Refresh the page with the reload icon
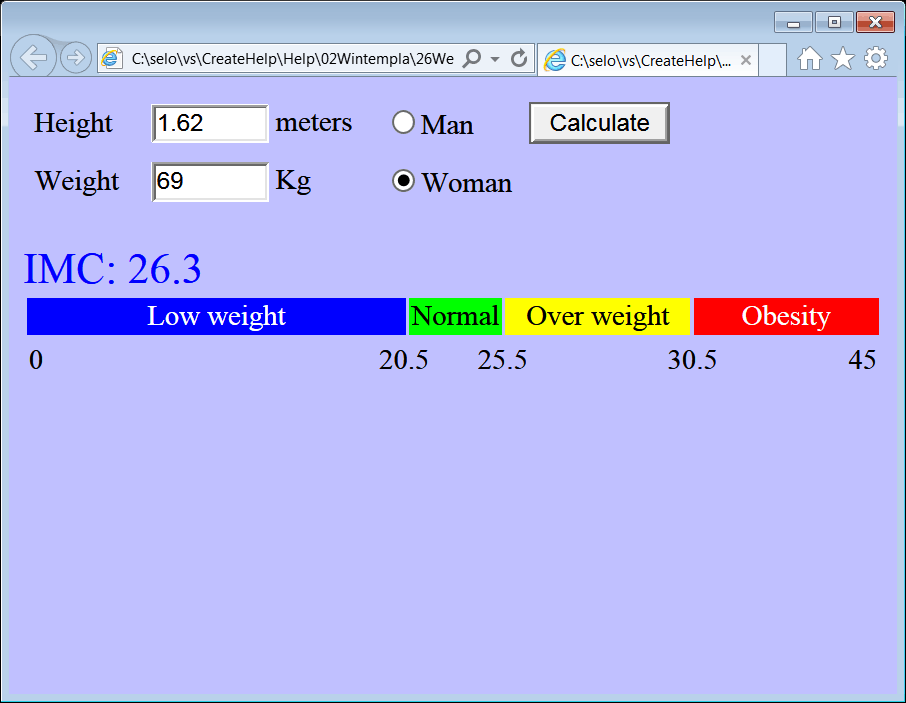This screenshot has height=703, width=906. pyautogui.click(x=519, y=58)
